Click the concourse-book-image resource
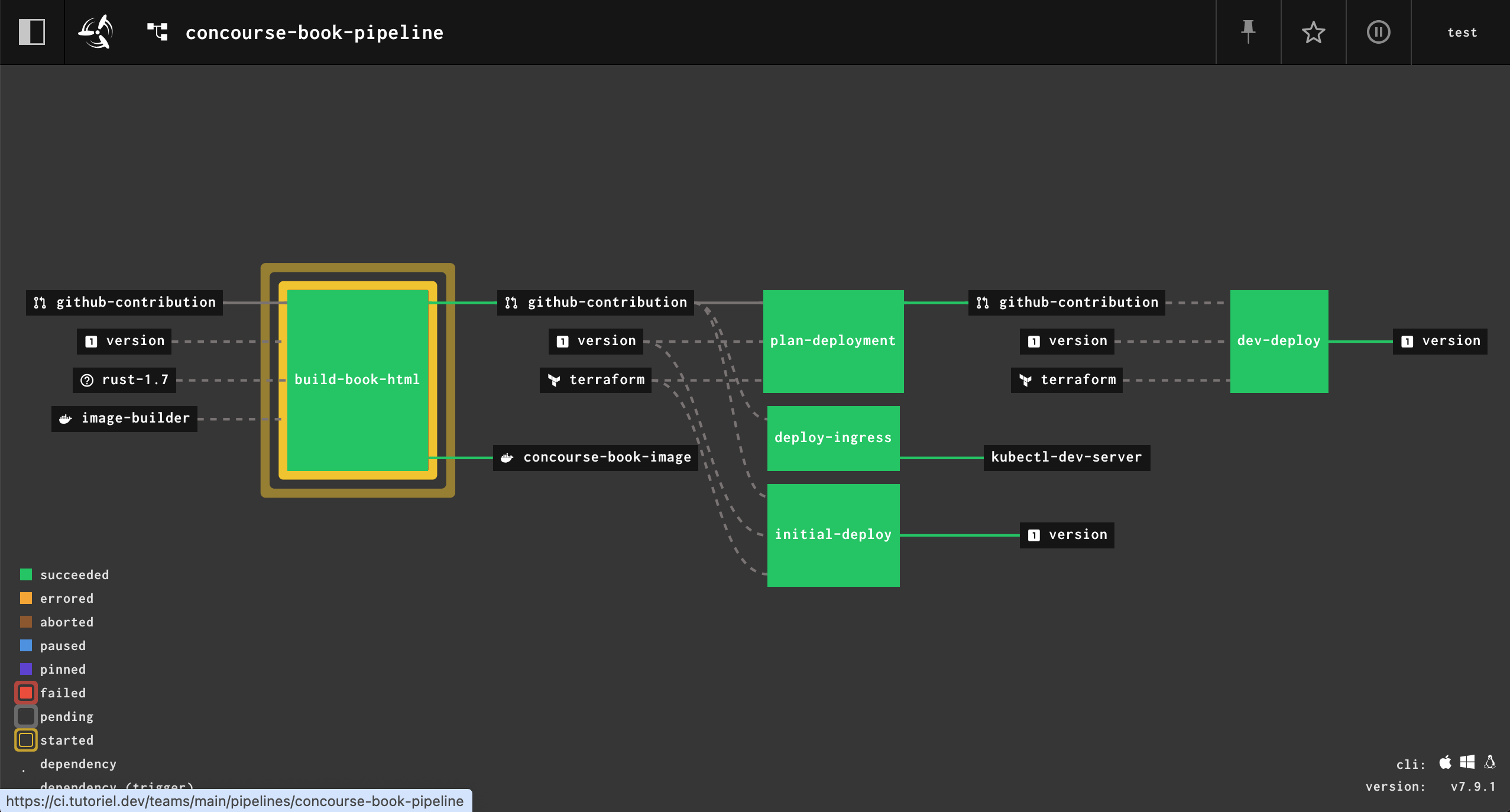The image size is (1510, 812). [596, 457]
